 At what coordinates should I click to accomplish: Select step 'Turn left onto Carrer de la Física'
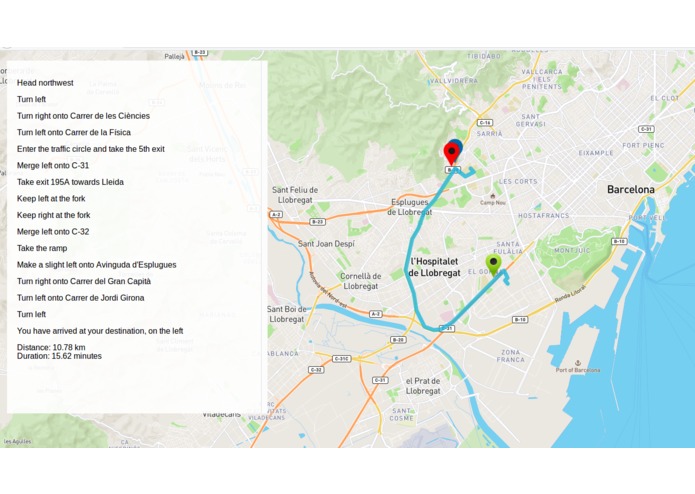pos(74,132)
